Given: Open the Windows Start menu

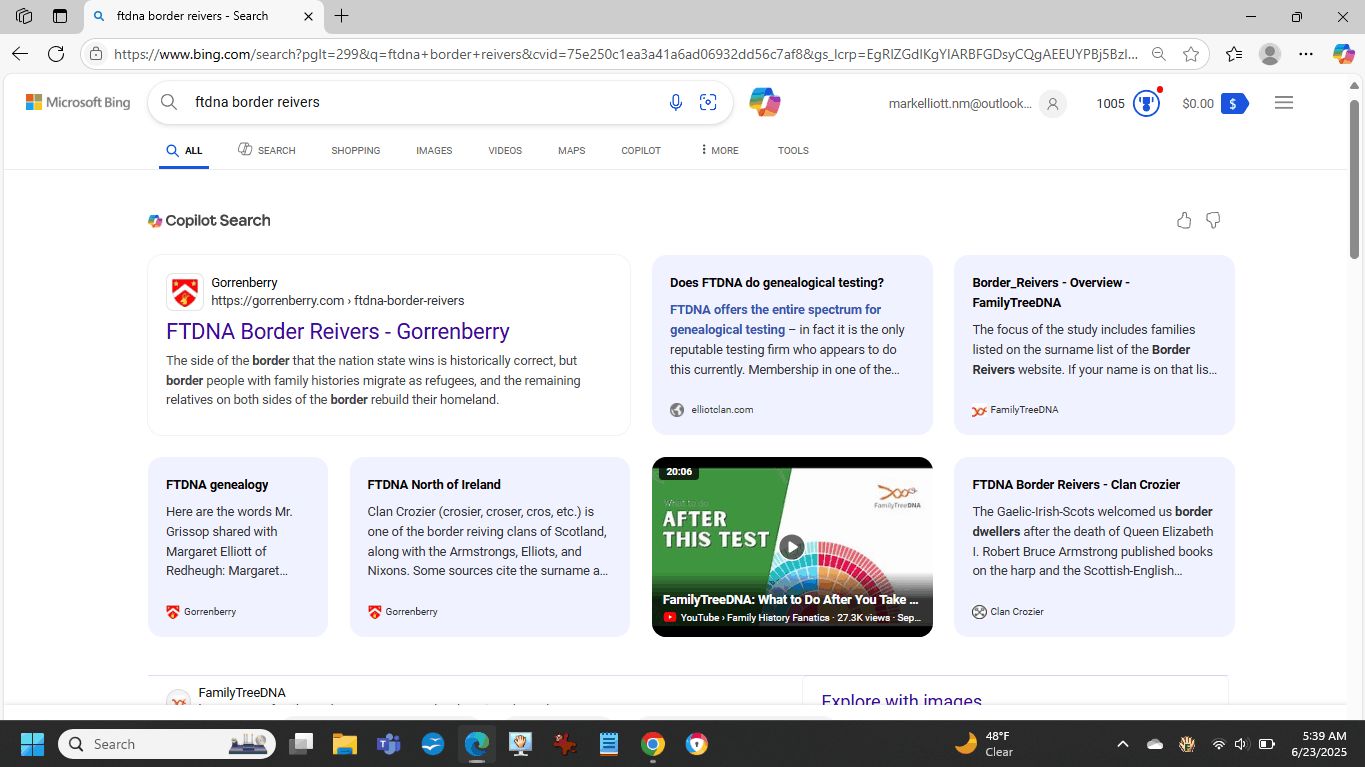Looking at the screenshot, I should [32, 744].
